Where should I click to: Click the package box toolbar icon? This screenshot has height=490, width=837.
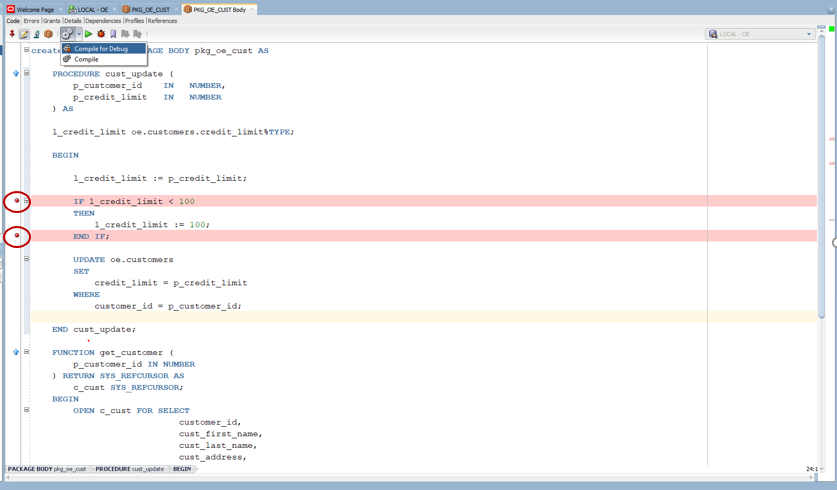pyautogui.click(x=49, y=34)
